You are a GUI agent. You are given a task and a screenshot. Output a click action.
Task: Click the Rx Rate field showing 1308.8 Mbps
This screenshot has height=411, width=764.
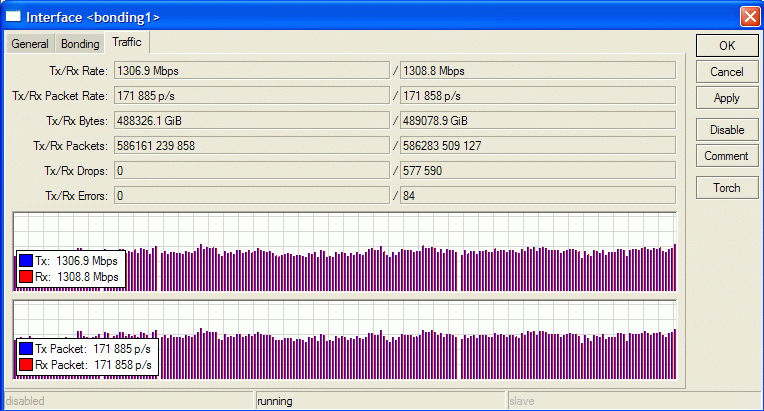[x=538, y=71]
